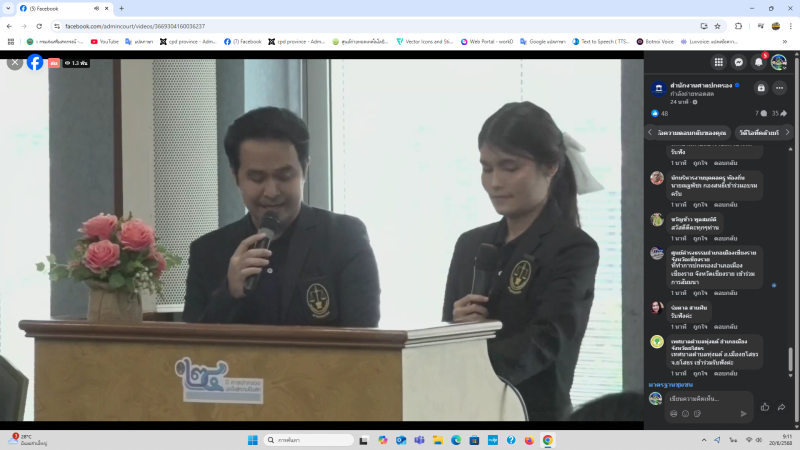Open the page profile picture in post header
This screenshot has height=450, width=800.
coord(658,89)
